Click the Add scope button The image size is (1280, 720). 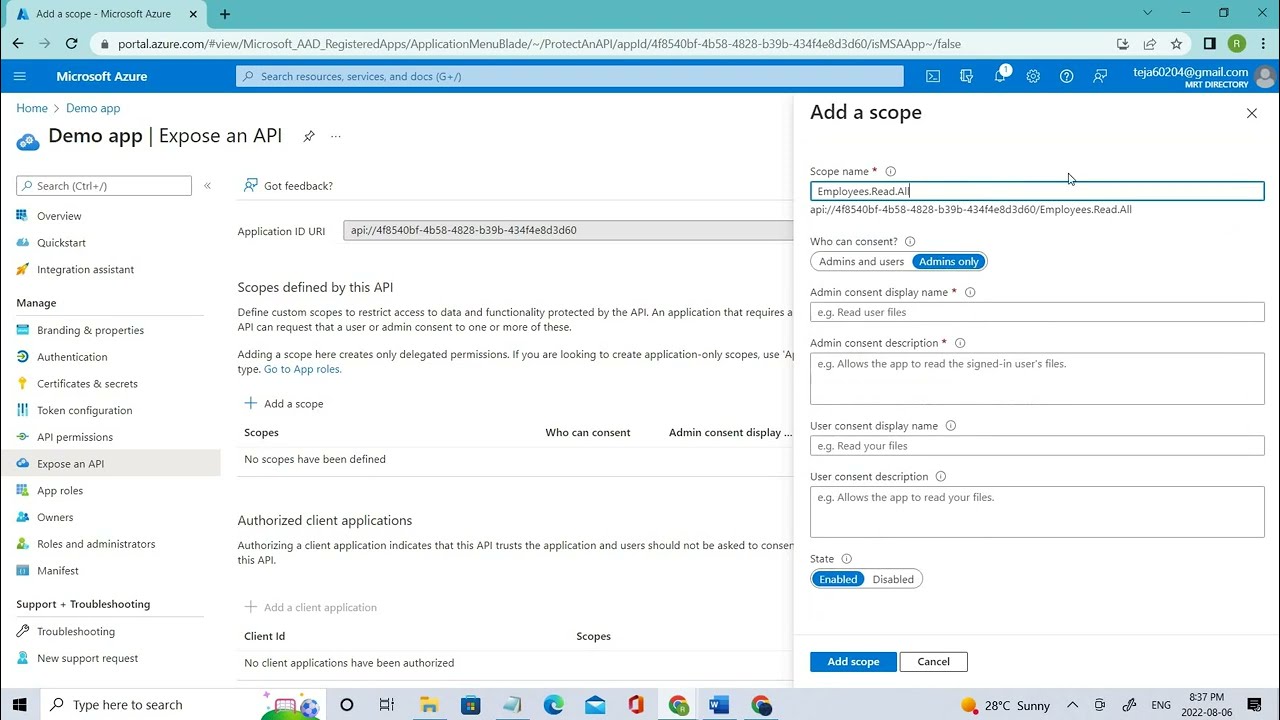(x=853, y=662)
